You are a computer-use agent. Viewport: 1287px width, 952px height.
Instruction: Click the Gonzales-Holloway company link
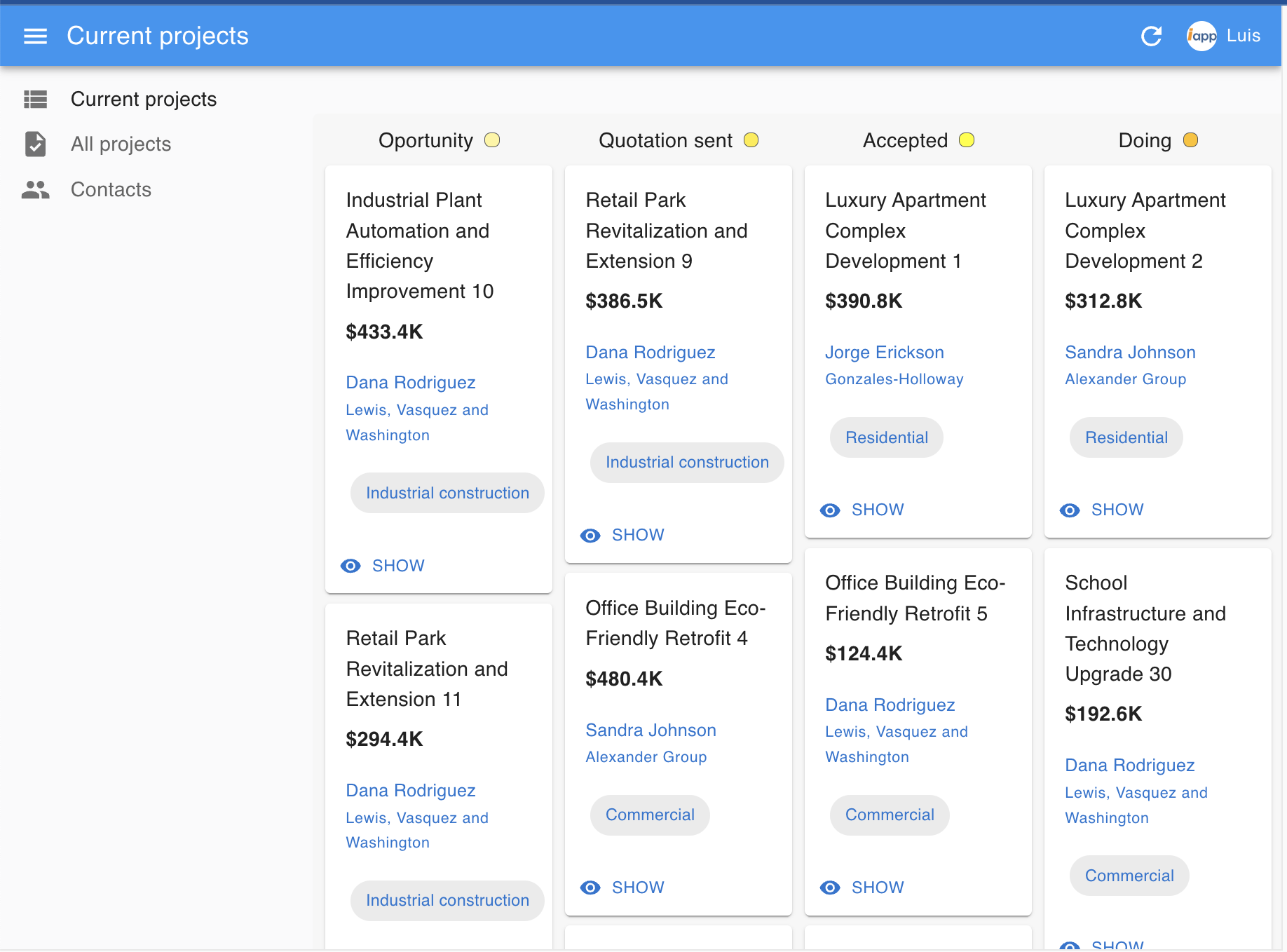894,379
